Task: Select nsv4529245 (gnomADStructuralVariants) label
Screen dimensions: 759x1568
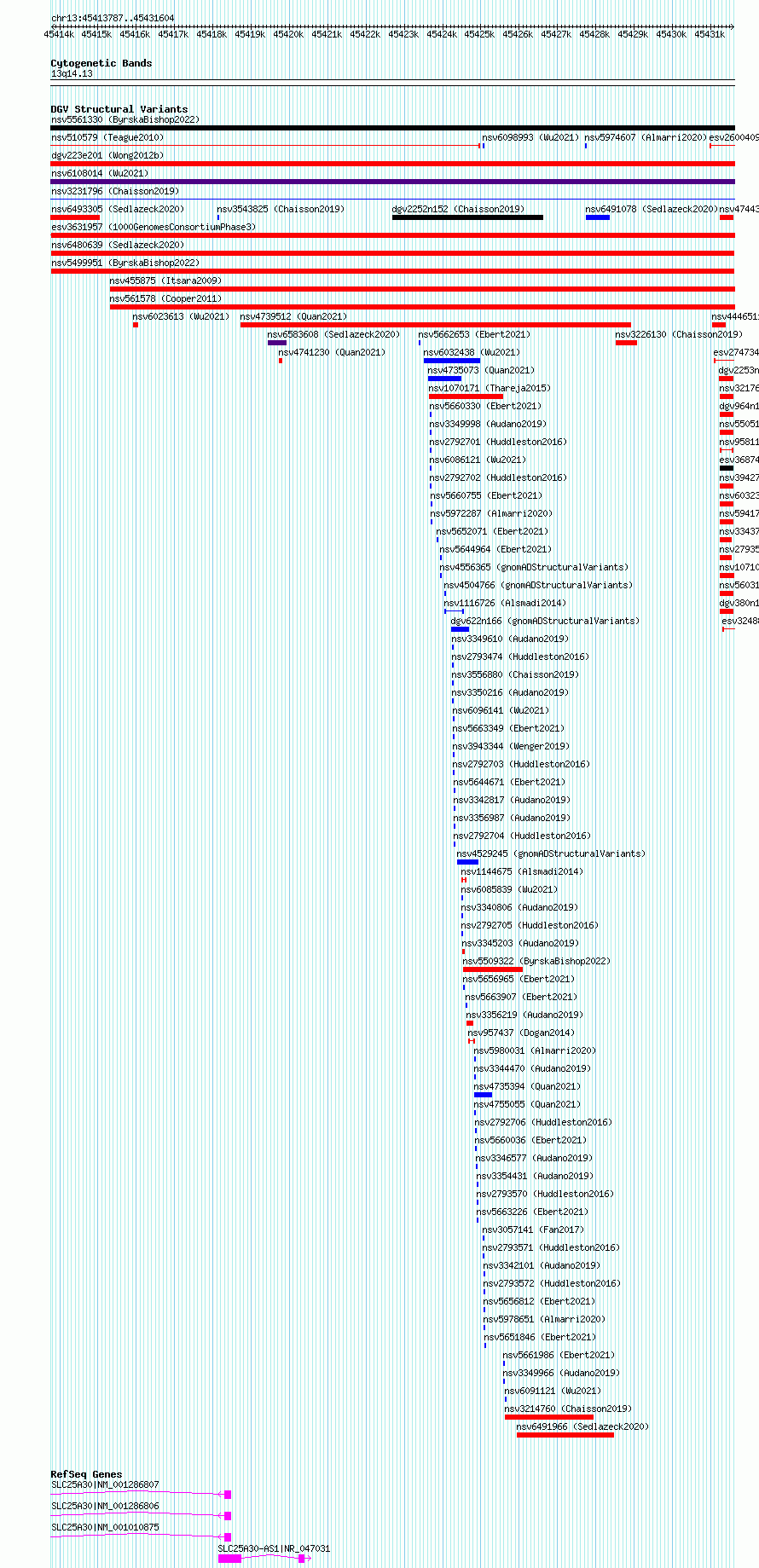Action: (551, 853)
